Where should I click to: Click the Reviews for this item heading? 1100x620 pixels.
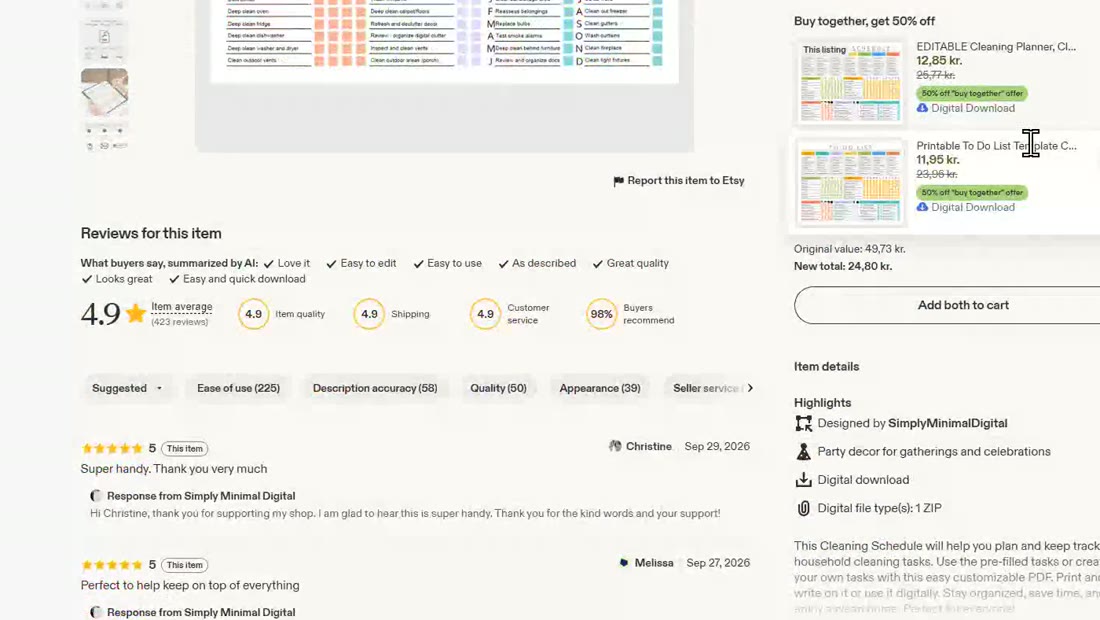point(151,234)
